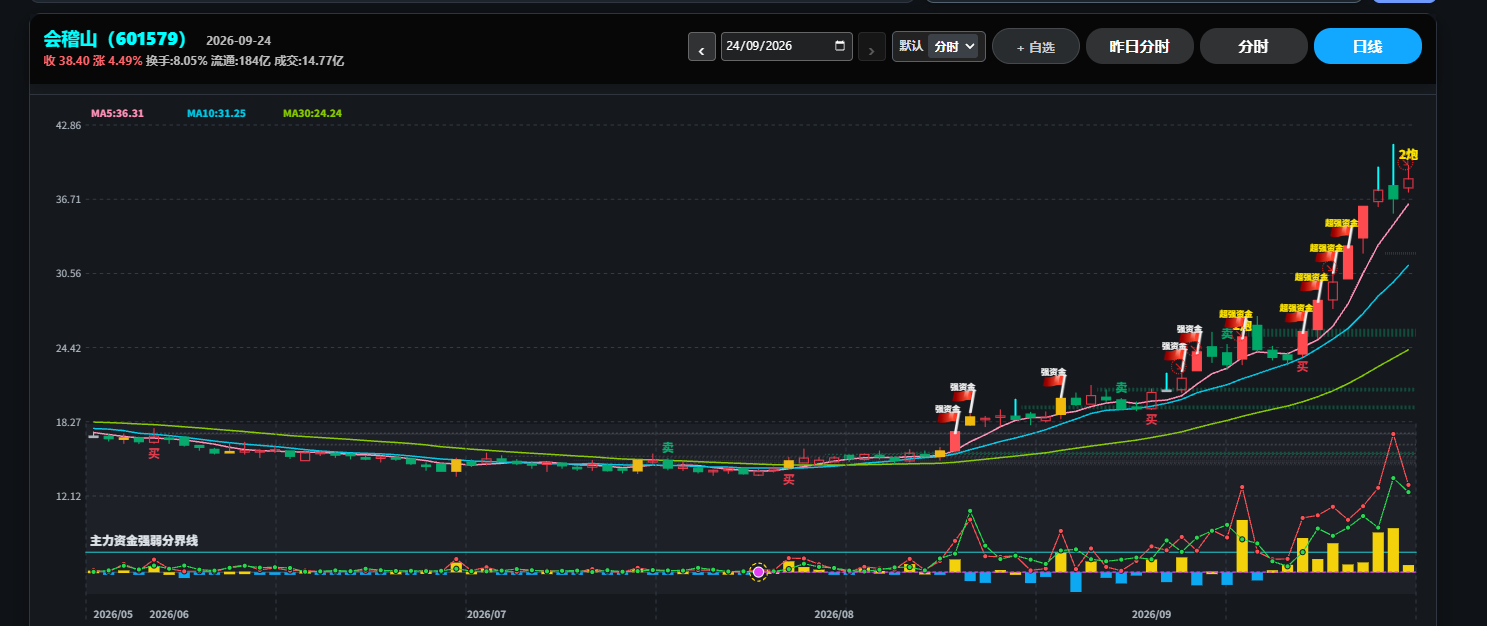Add stock to watchlist with + 自选

[x=1035, y=46]
